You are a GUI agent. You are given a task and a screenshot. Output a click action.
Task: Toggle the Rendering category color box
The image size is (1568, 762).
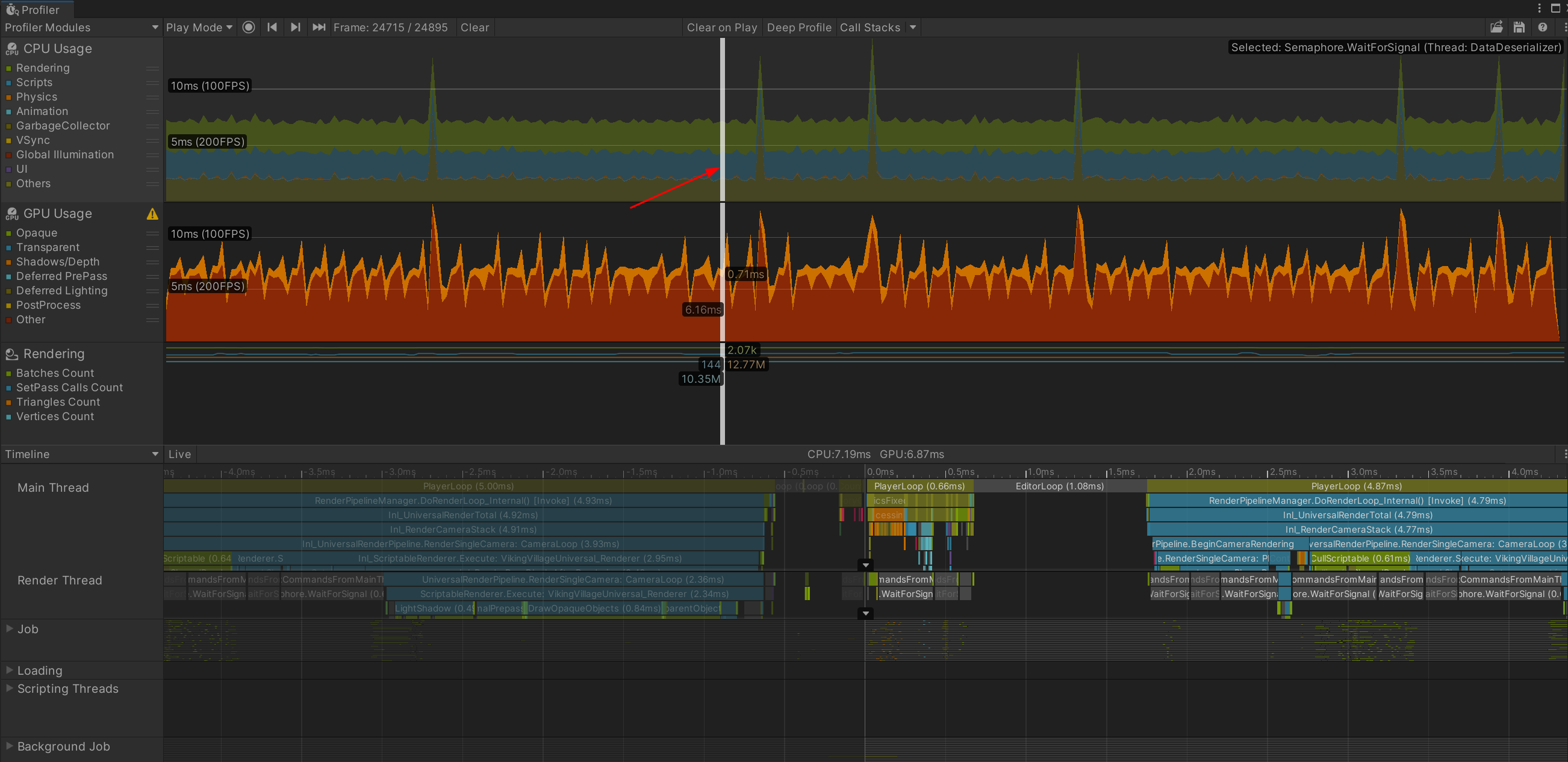pyautogui.click(x=8, y=68)
